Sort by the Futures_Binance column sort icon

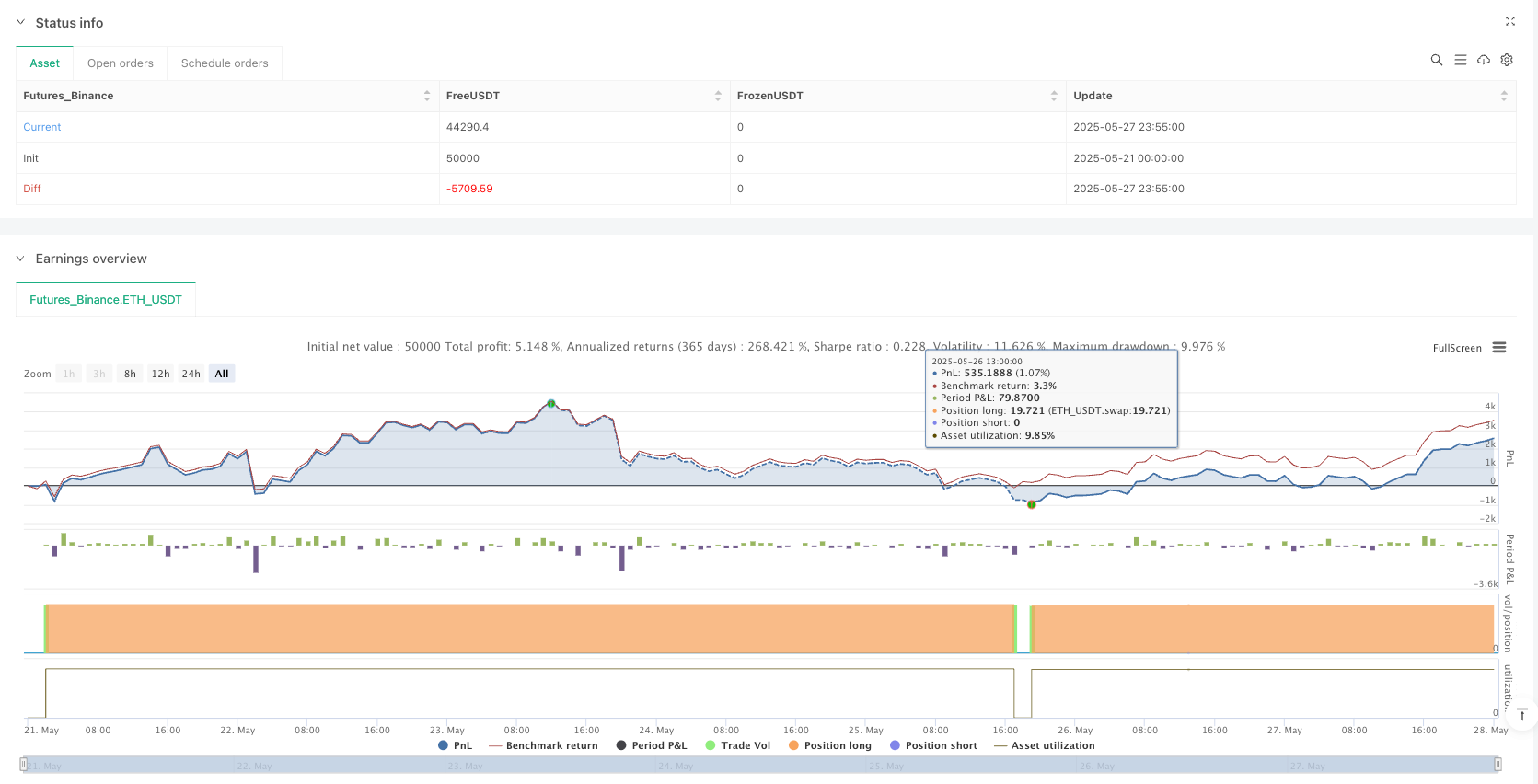(x=426, y=96)
